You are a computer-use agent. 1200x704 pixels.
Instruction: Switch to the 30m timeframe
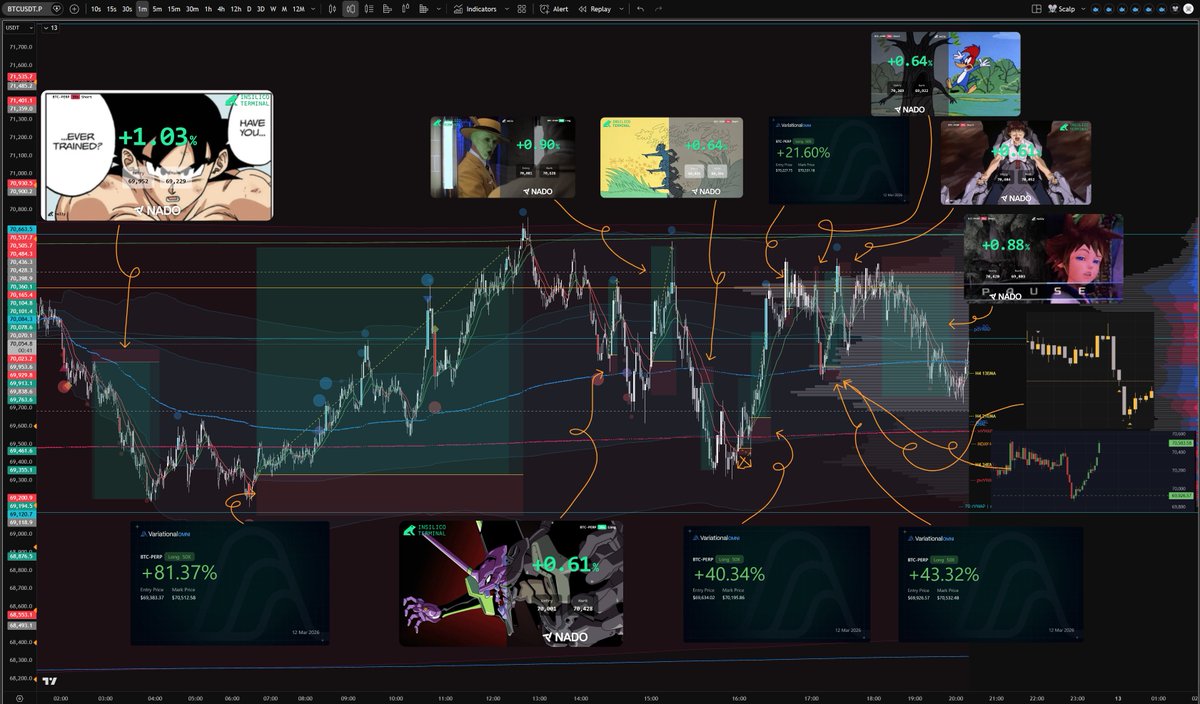192,9
